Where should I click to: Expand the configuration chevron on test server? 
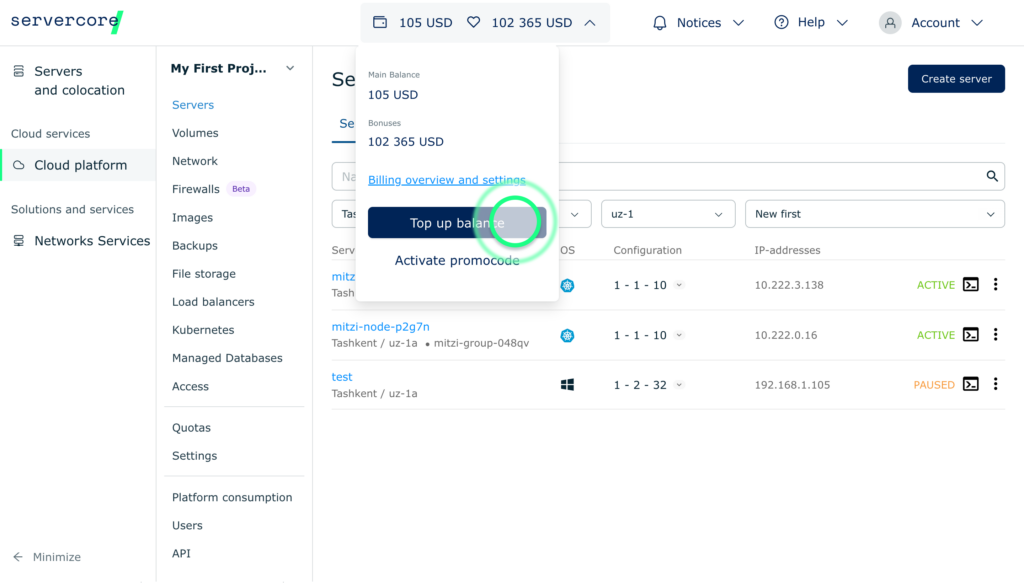point(679,383)
